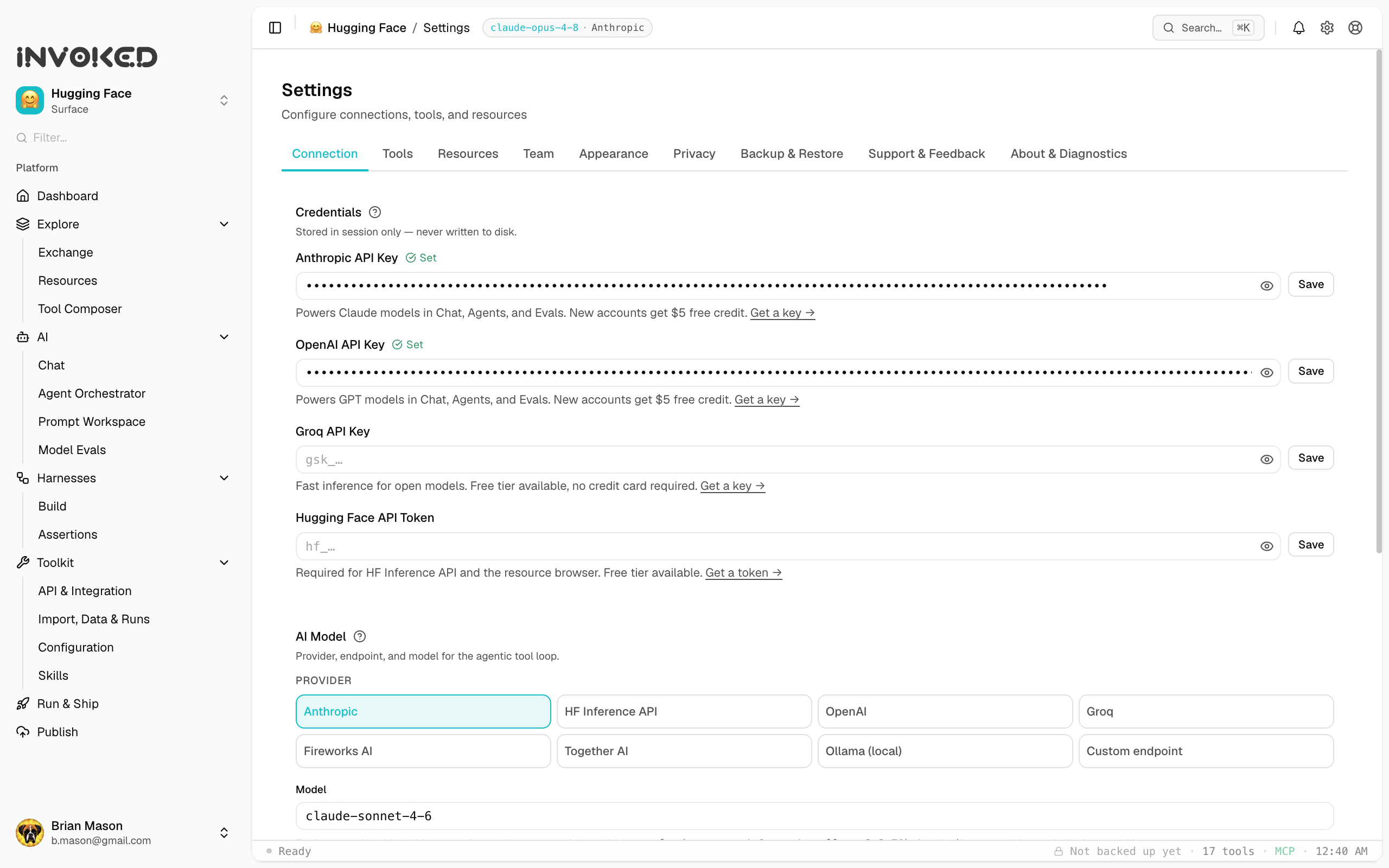Toggle visibility of Hugging Face token
This screenshot has width=1389, height=868.
[x=1266, y=546]
